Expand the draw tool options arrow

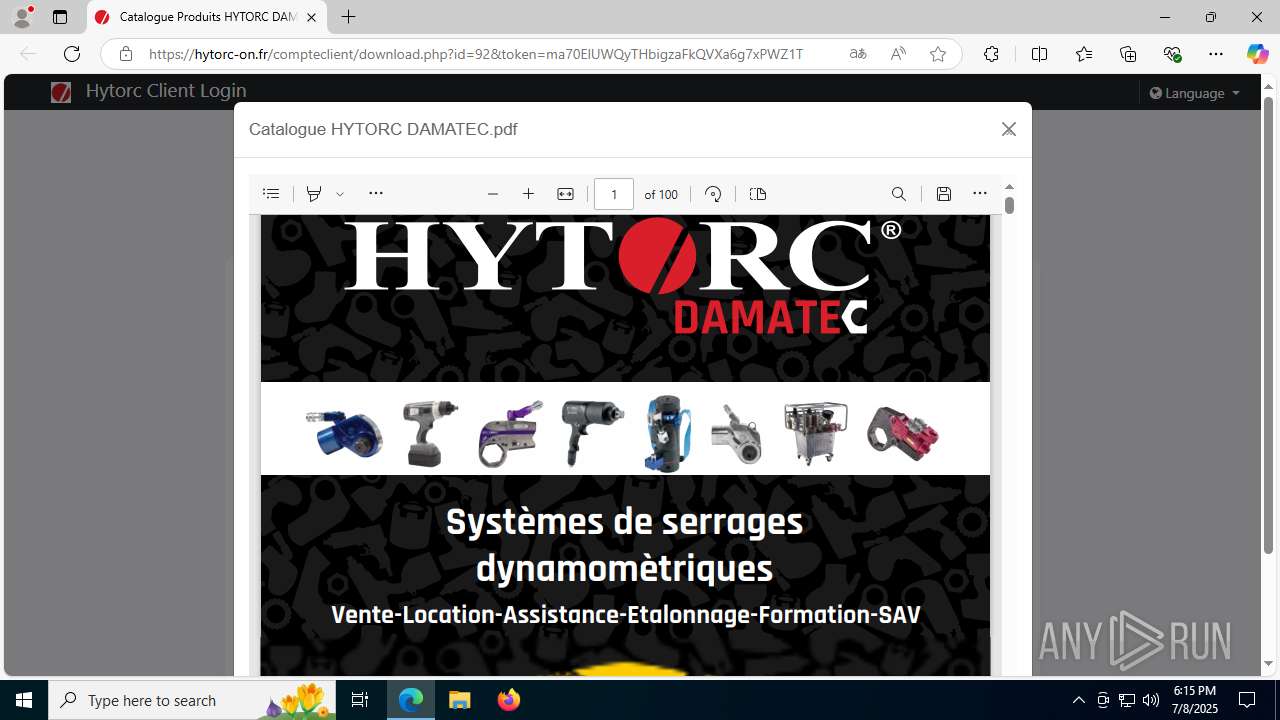click(340, 194)
